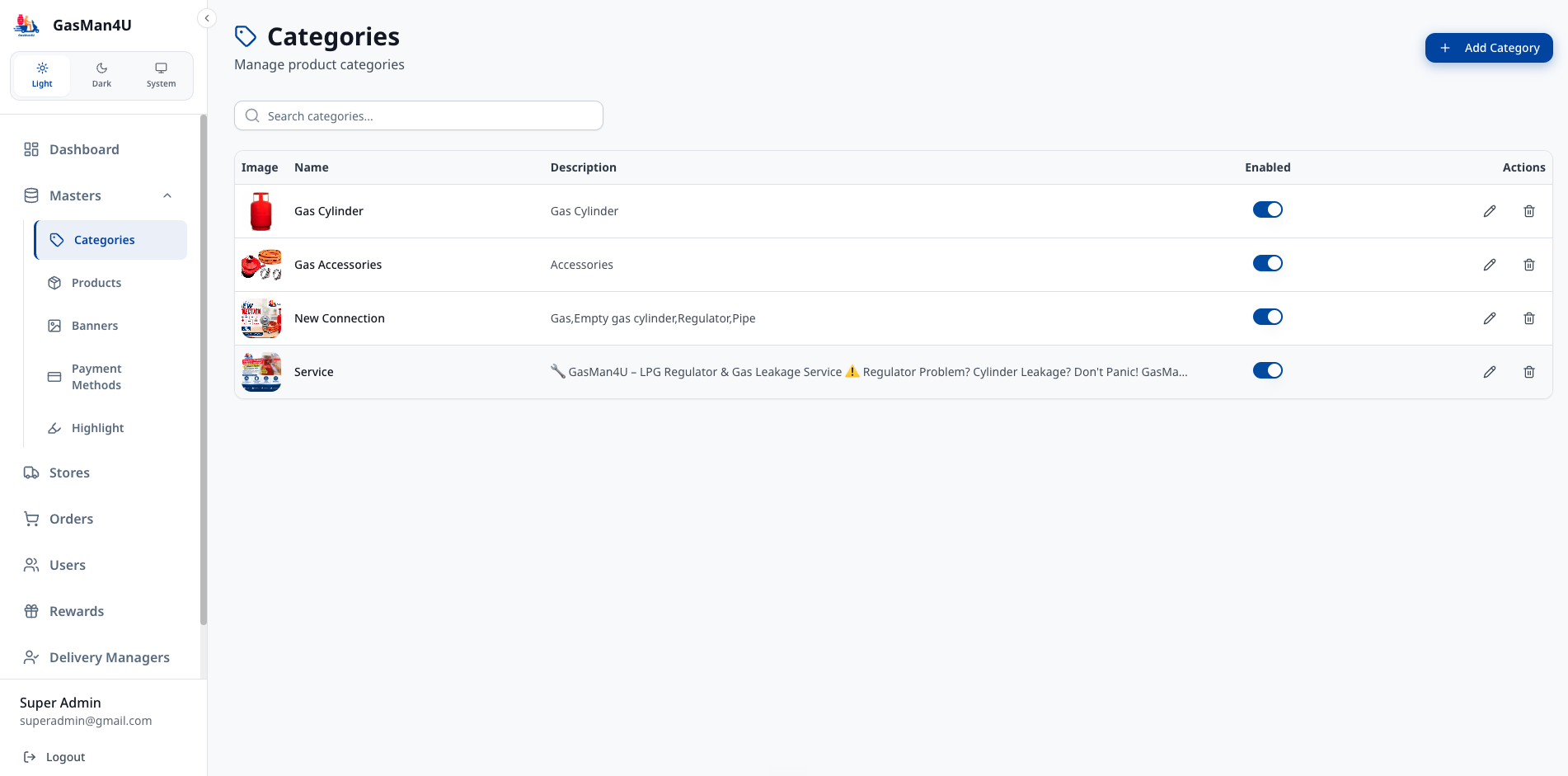Go to Banners in sidebar

pos(110,326)
